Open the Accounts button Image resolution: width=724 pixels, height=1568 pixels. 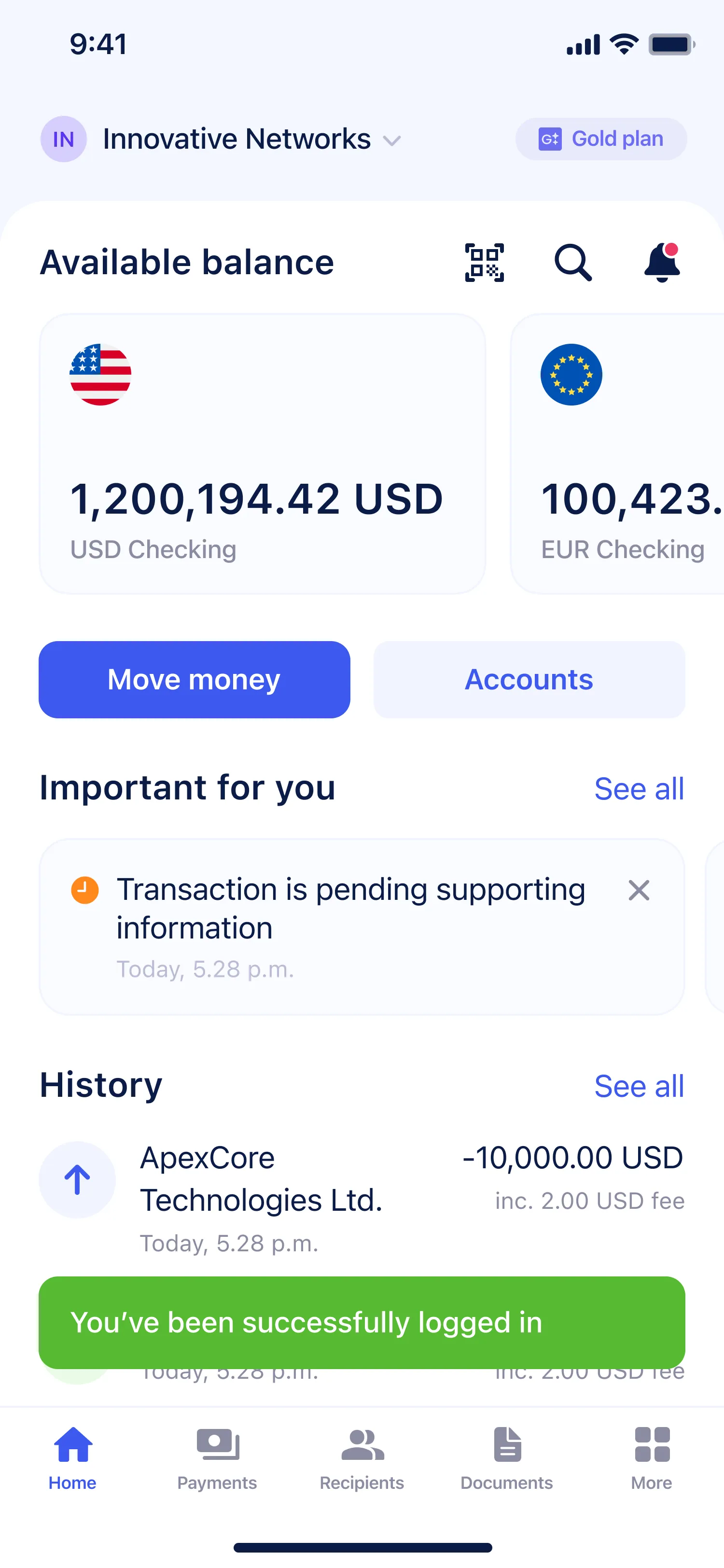[529, 679]
